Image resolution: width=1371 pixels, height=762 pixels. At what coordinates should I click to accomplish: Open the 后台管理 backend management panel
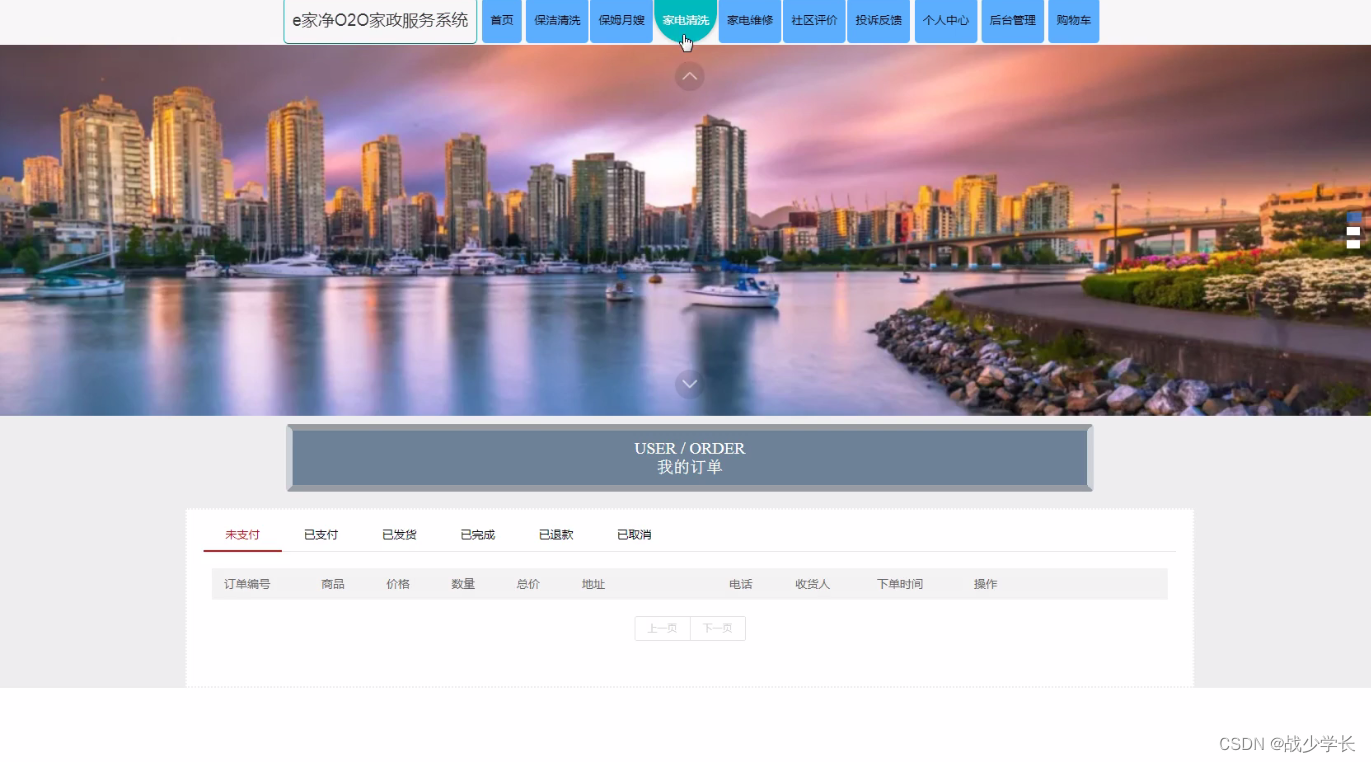pyautogui.click(x=1012, y=21)
